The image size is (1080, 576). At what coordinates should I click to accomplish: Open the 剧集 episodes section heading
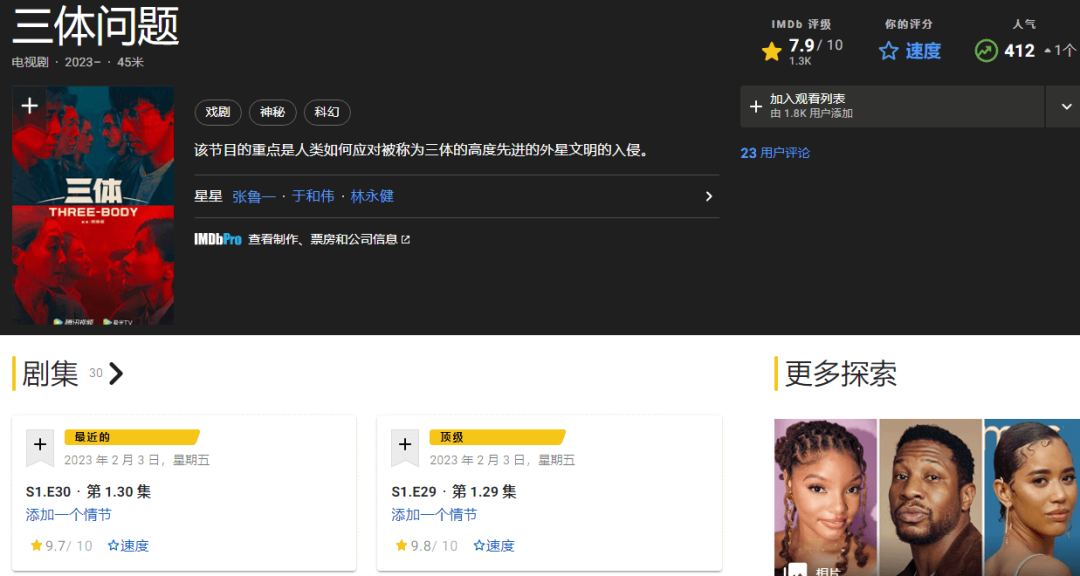pyautogui.click(x=50, y=373)
